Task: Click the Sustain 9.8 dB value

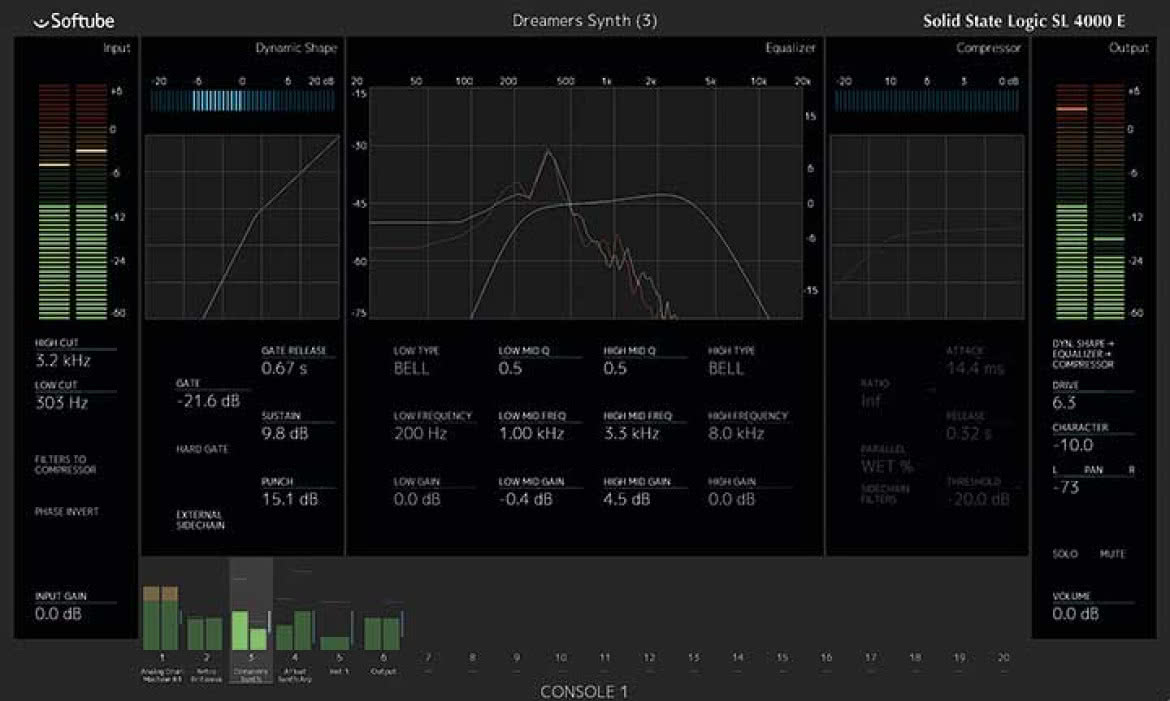Action: (284, 433)
